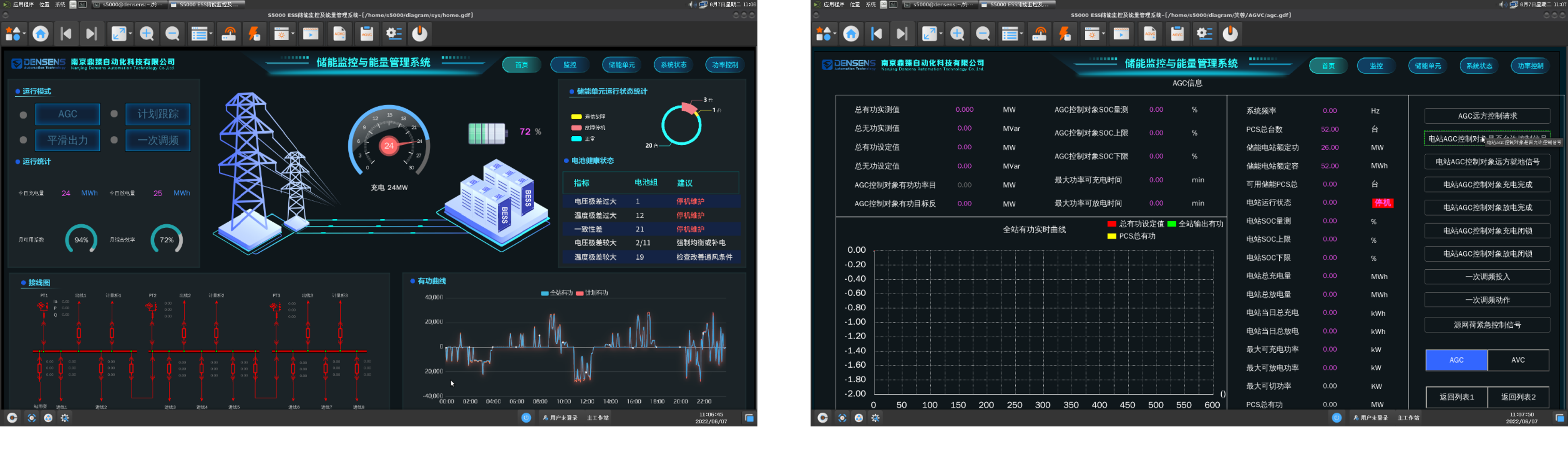Switch to the AVC tab
Screen dimensions: 1568x476
(x=1518, y=360)
